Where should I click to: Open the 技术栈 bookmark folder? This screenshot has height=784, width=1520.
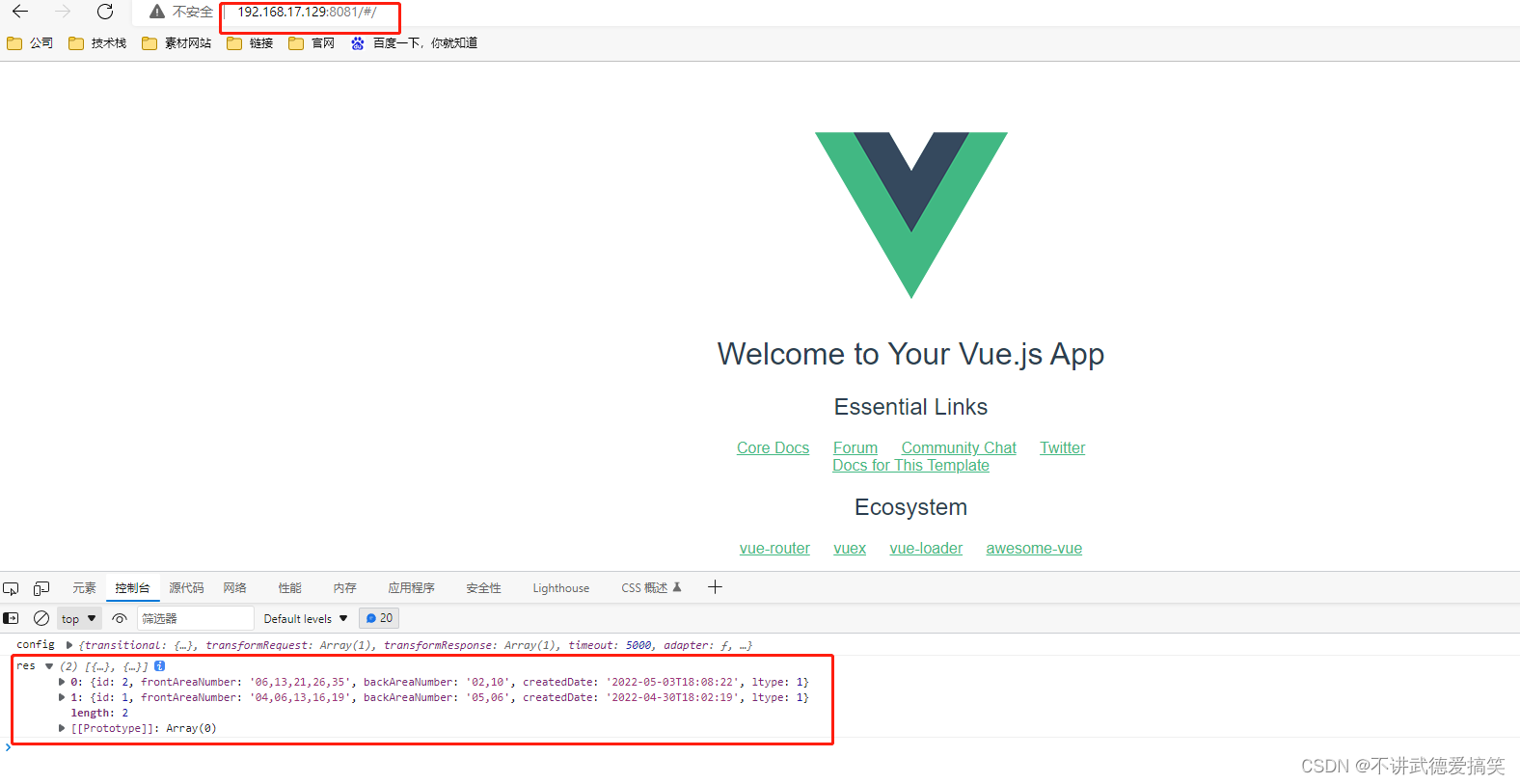[97, 42]
